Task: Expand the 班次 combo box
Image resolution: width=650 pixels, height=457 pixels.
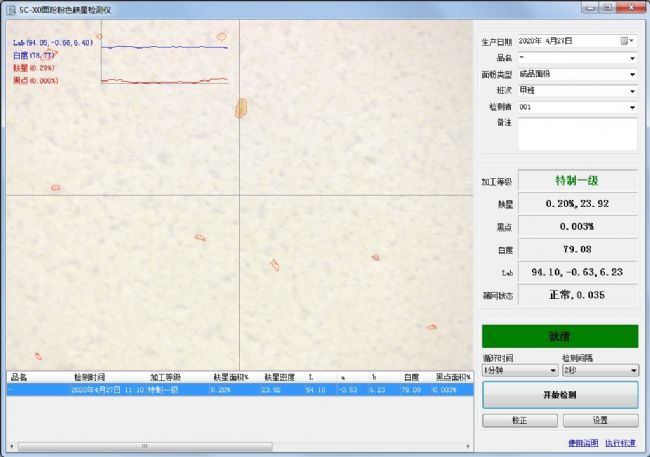Action: pos(632,90)
